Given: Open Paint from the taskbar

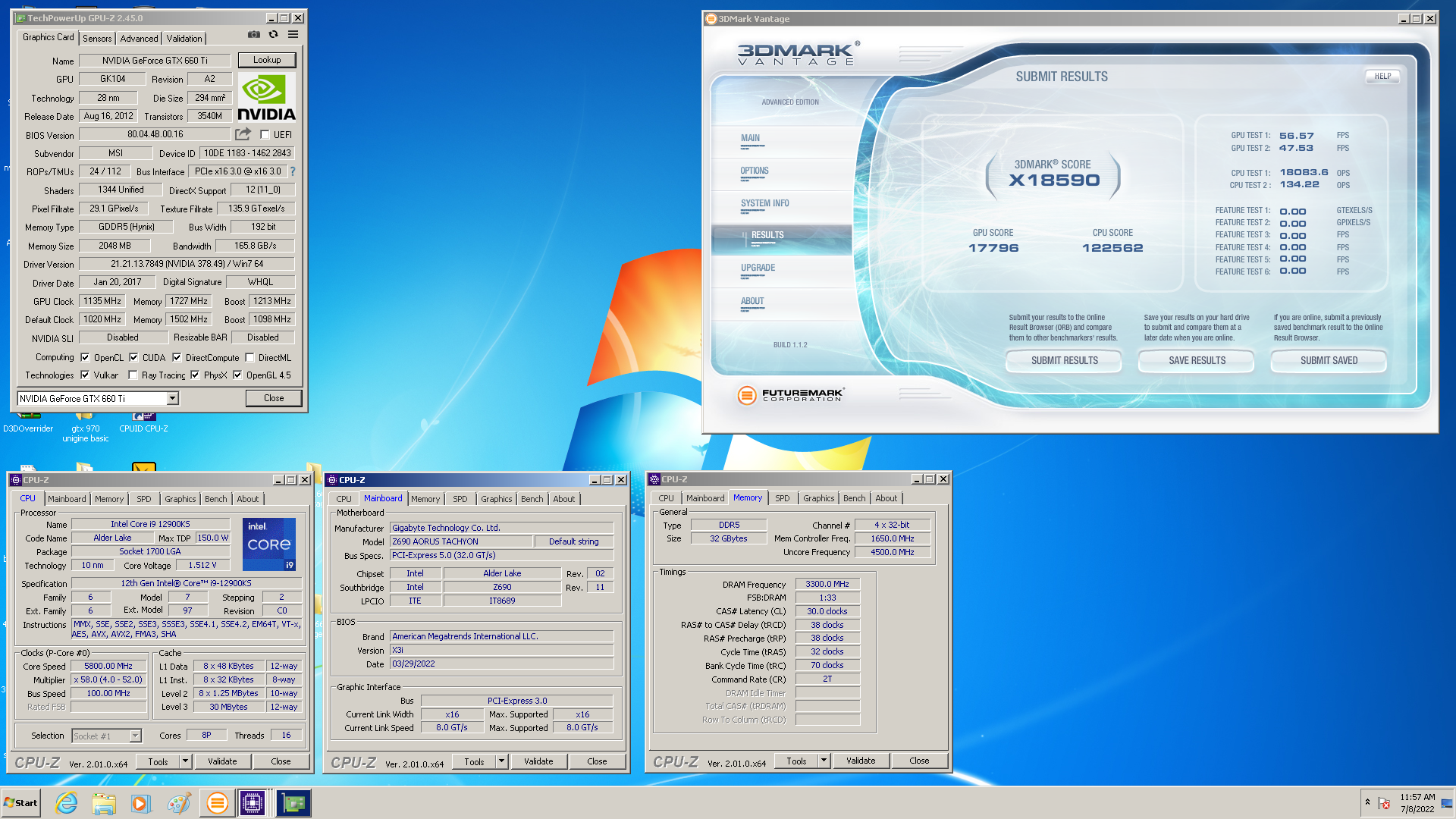Looking at the screenshot, I should click(x=178, y=803).
